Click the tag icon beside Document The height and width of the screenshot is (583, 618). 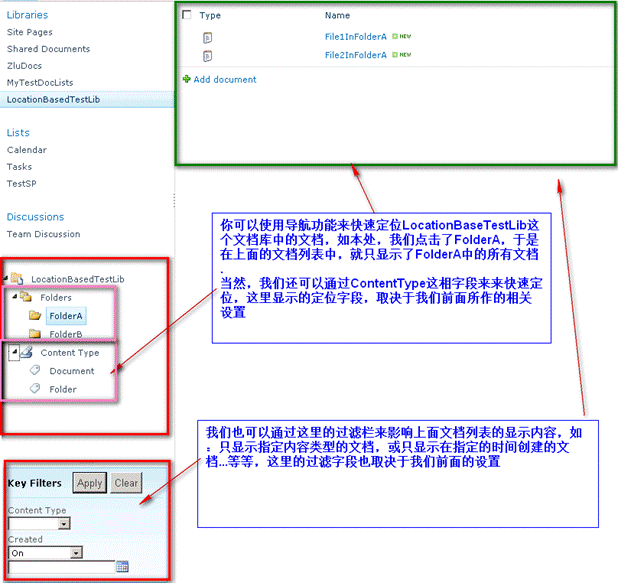(x=35, y=370)
